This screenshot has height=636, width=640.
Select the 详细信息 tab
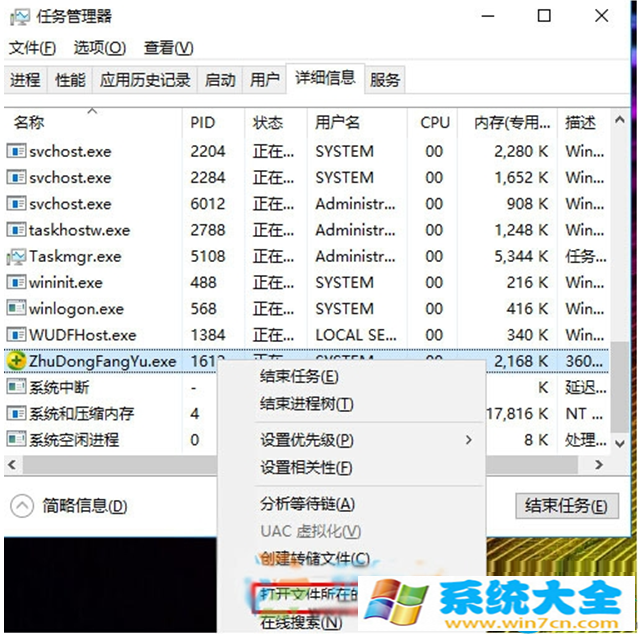click(325, 78)
